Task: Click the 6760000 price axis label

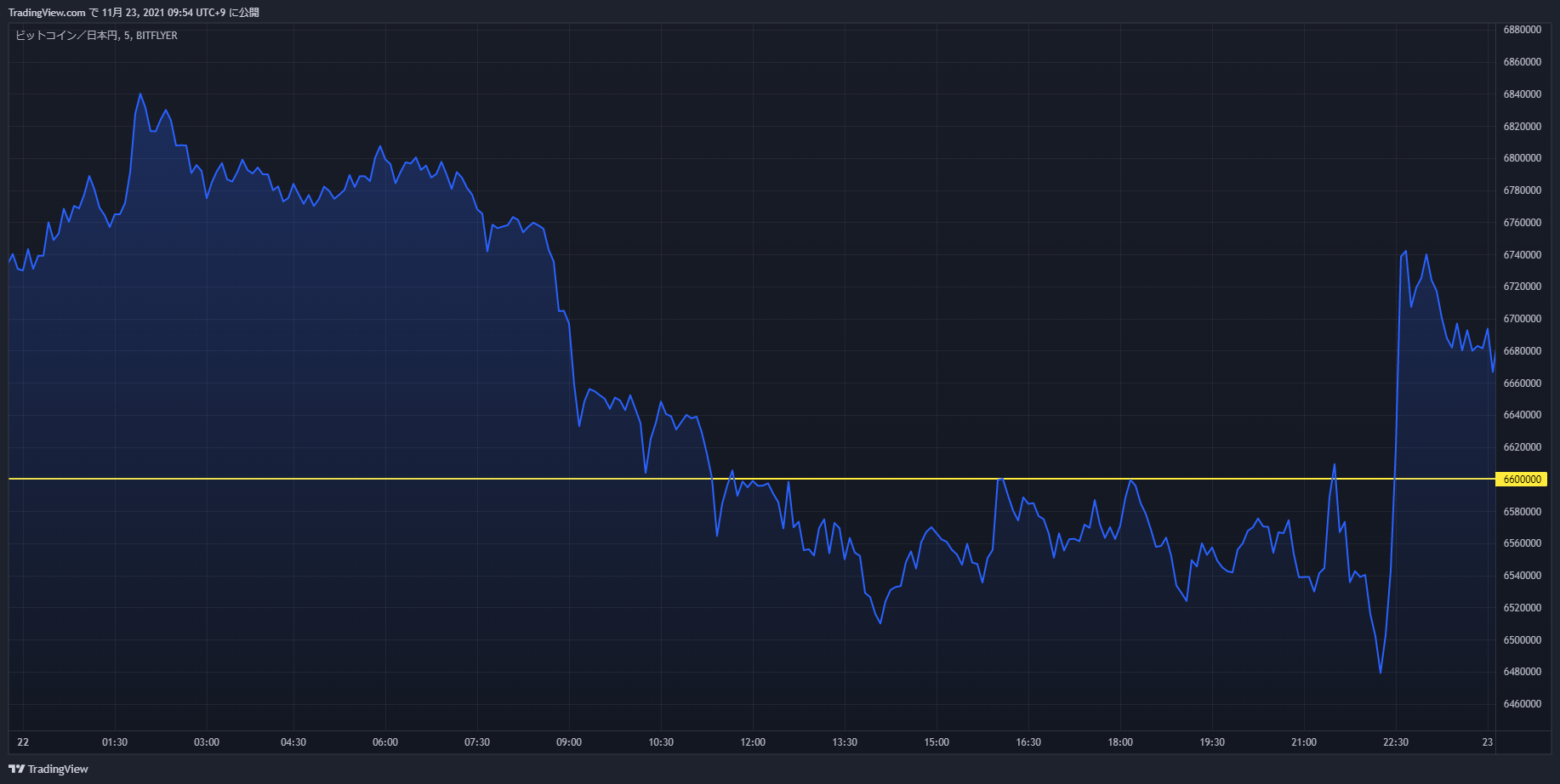Action: (x=1522, y=223)
